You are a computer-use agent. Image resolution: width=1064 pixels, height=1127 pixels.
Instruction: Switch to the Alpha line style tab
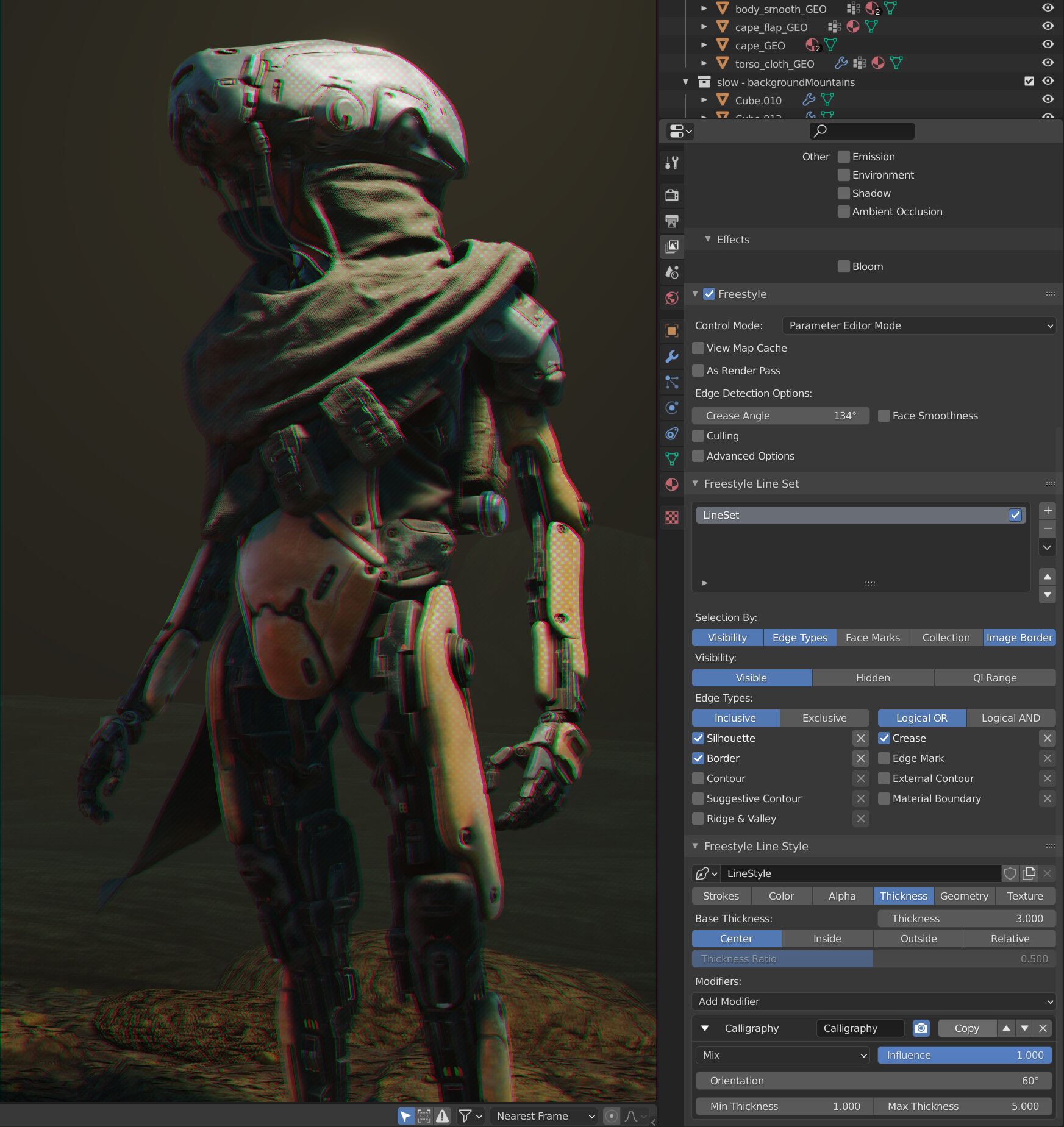tap(841, 896)
